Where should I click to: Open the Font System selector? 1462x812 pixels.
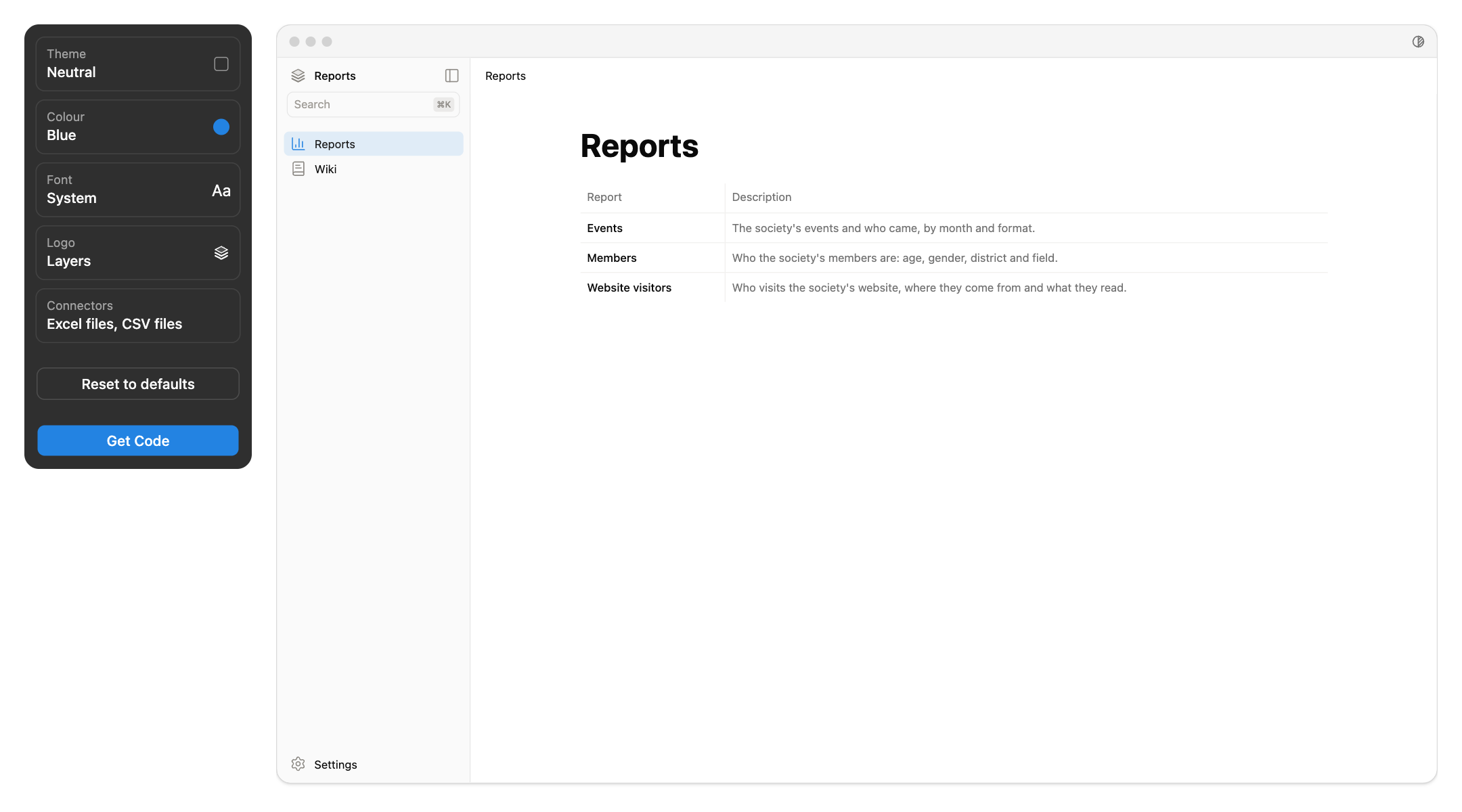pyautogui.click(x=138, y=189)
